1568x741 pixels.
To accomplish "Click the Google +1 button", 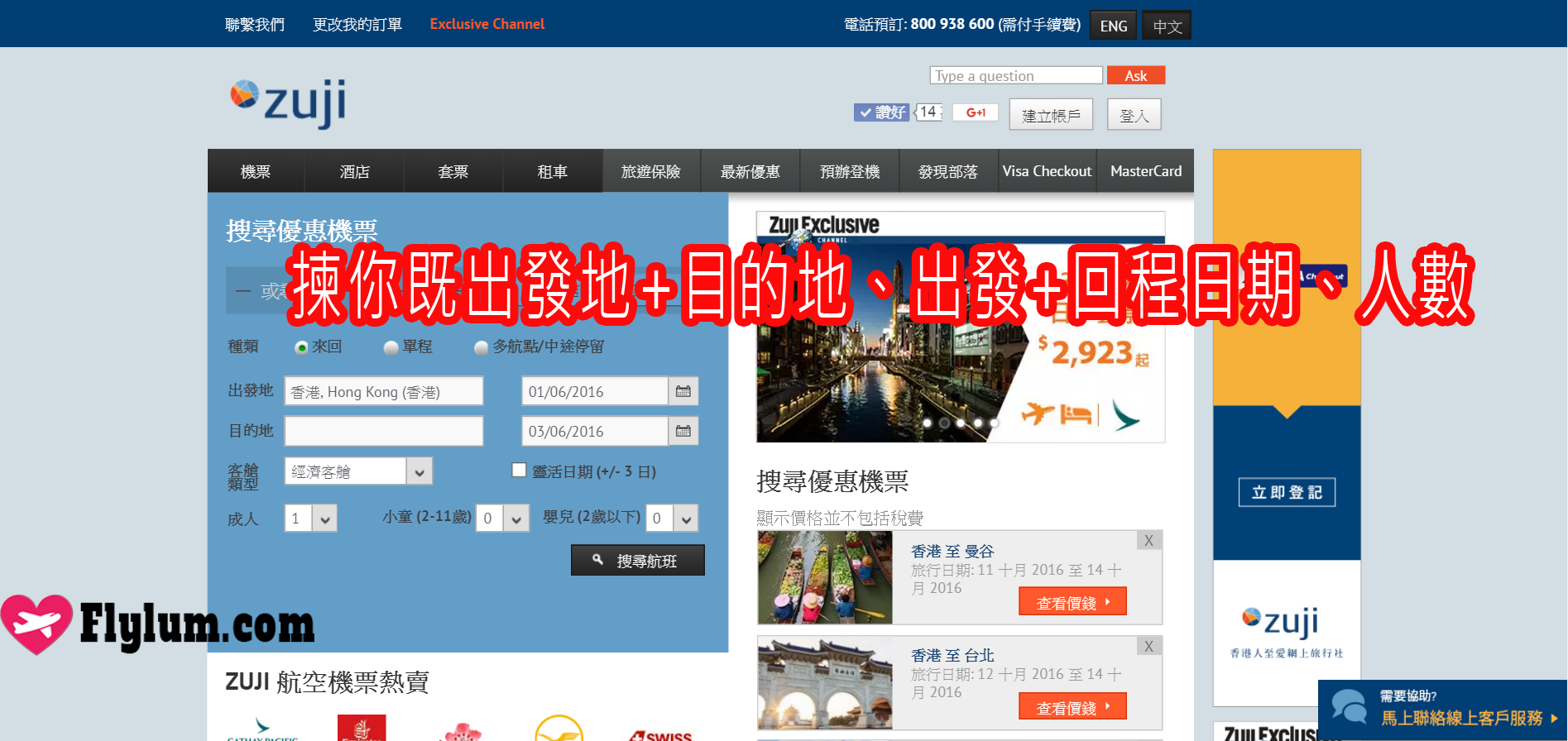I will (976, 112).
